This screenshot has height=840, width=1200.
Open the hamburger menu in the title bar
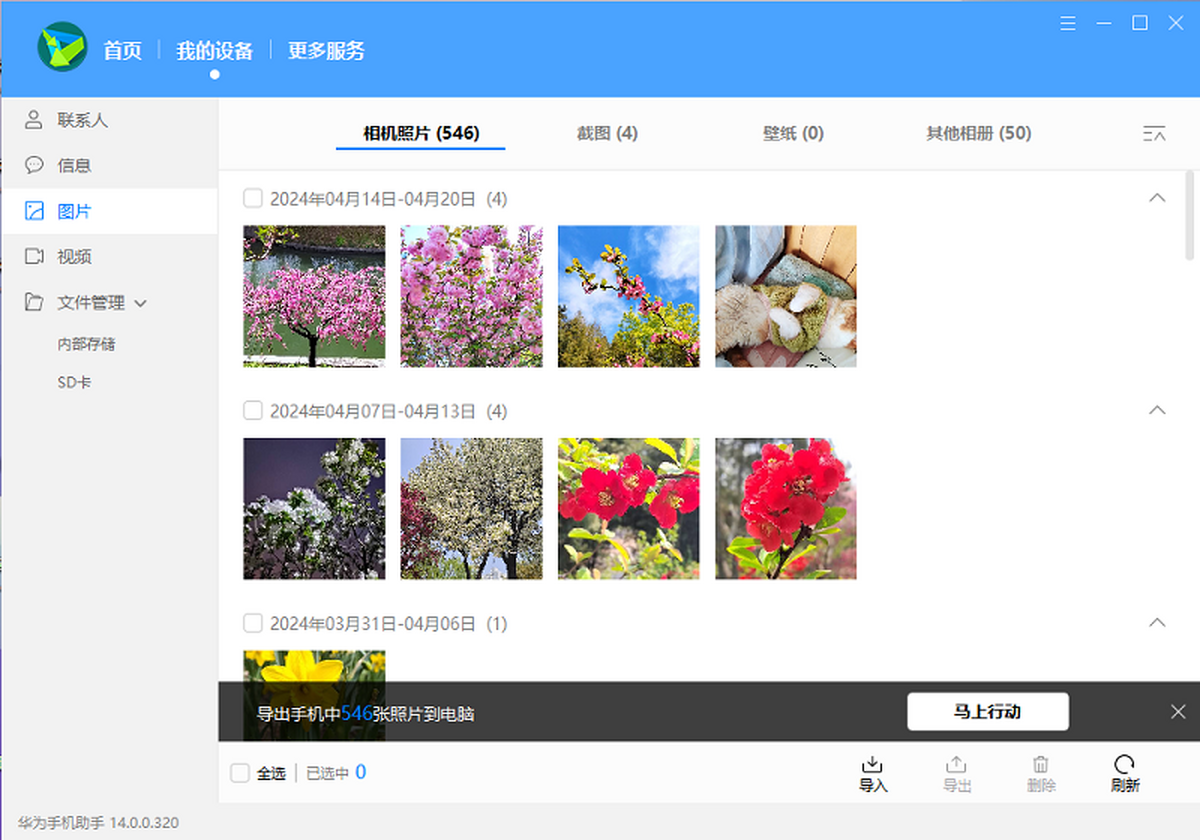point(1068,23)
